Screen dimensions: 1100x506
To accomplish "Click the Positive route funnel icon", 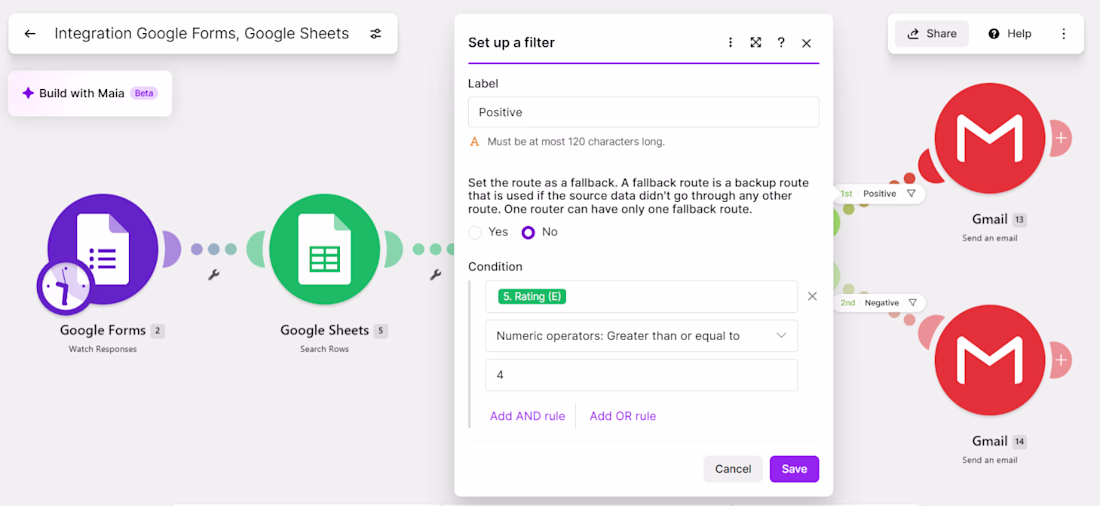I will click(911, 194).
